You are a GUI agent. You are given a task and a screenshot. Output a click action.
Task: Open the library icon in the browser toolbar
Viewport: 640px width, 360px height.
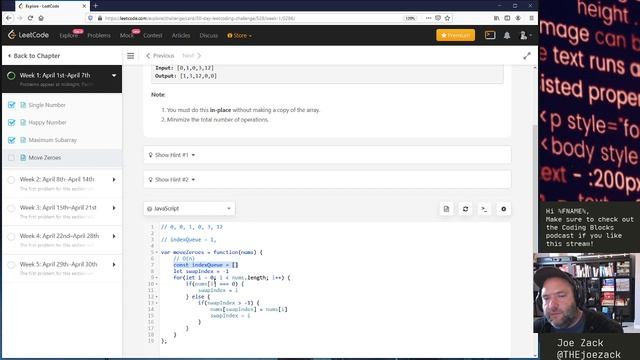coord(496,18)
